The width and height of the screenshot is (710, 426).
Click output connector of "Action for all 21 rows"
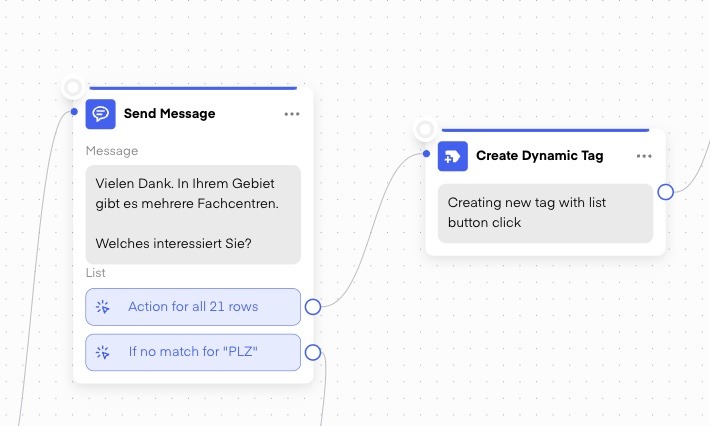coord(312,307)
